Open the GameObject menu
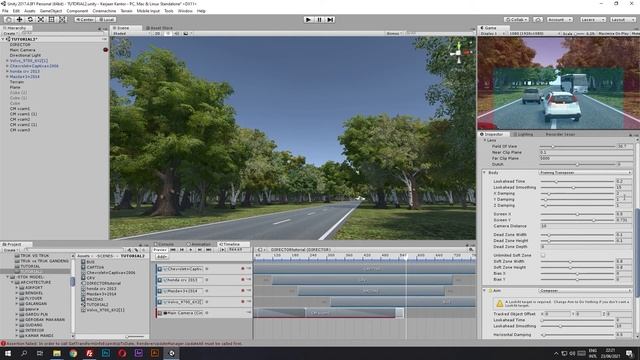Screen dimensions: 640x360 click(51, 11)
